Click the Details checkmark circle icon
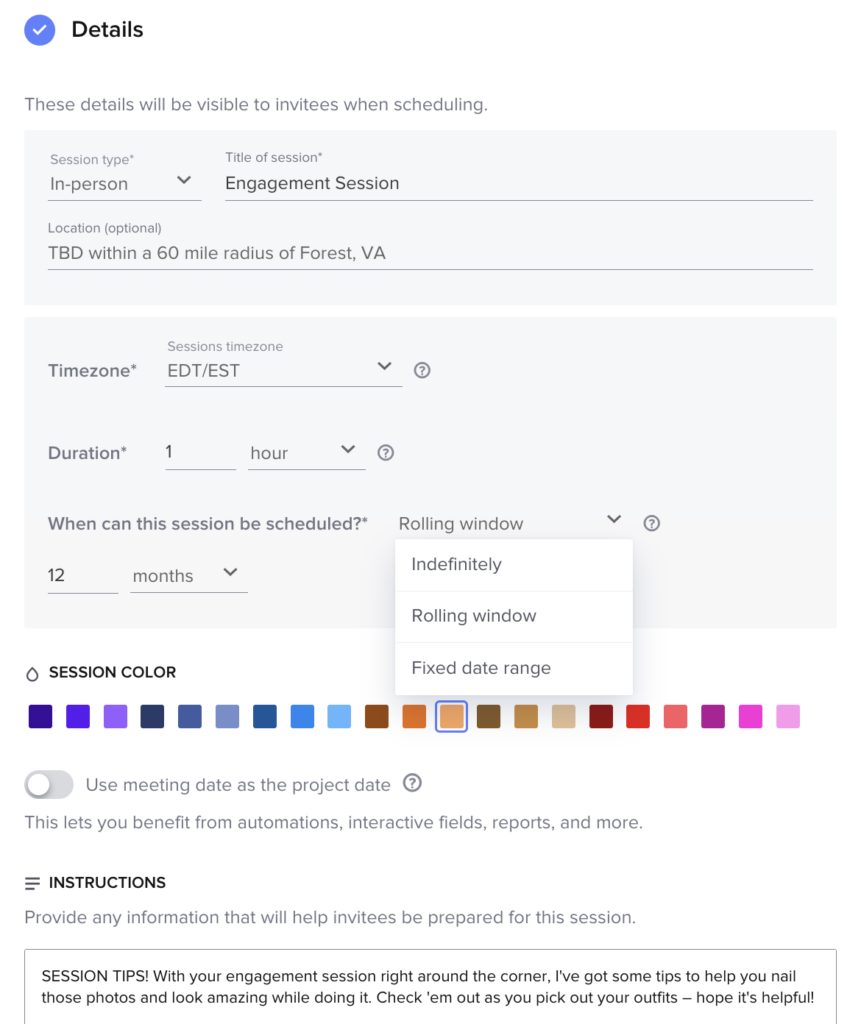The width and height of the screenshot is (861, 1024). (x=40, y=30)
